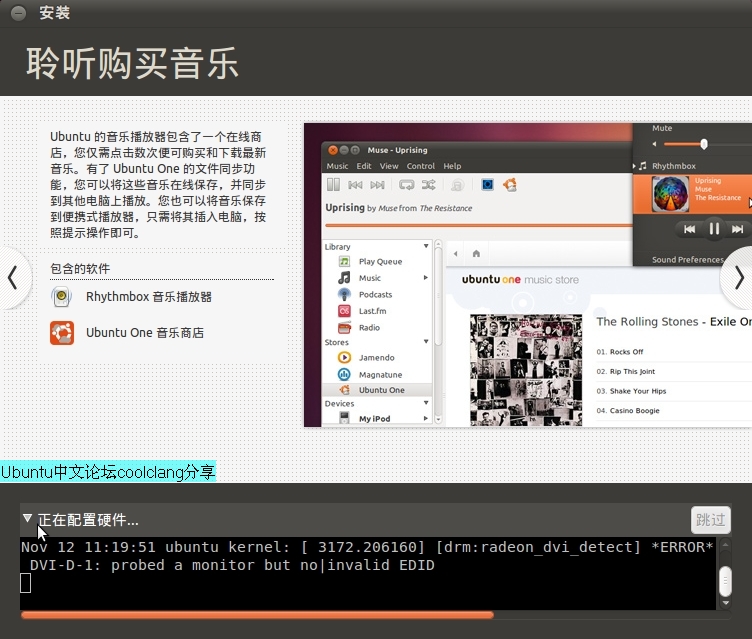Screen dimensions: 752x639
Task: Open the Control menu in Rhythmbox
Action: point(421,166)
